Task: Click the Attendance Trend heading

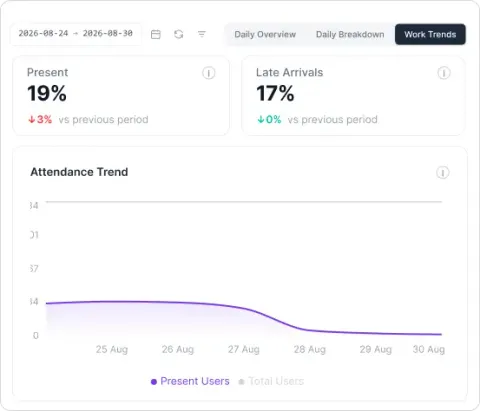Action: click(79, 172)
